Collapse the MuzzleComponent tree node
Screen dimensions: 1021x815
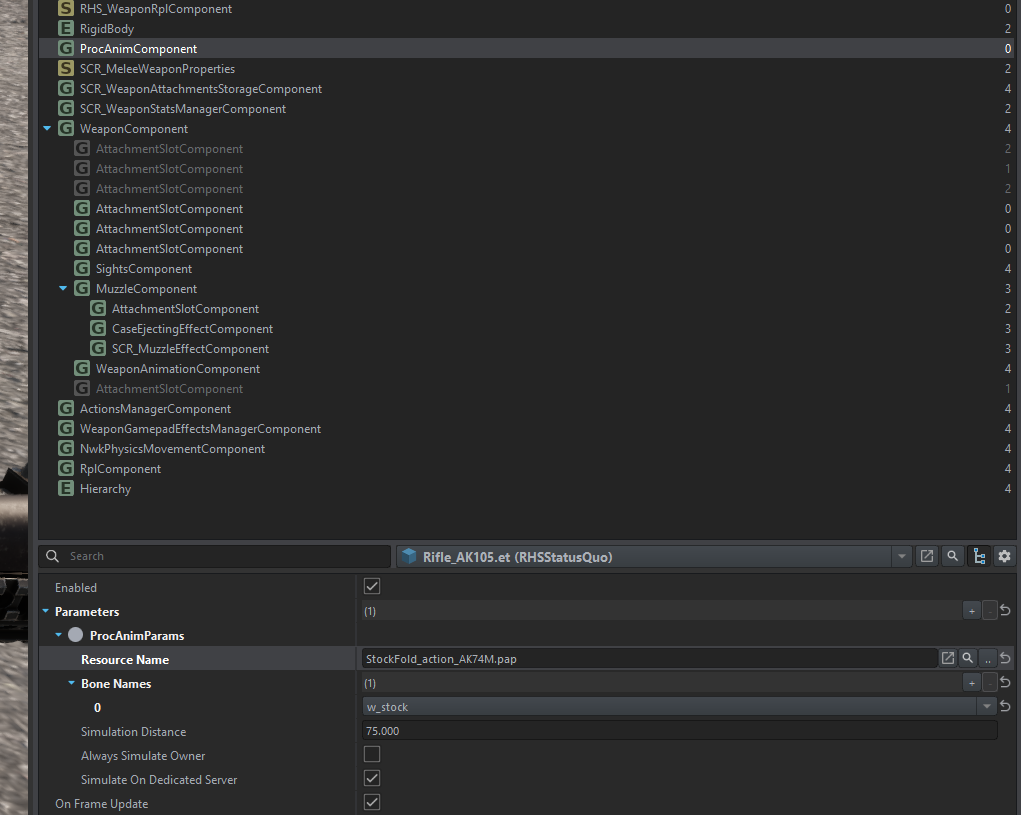(x=63, y=289)
